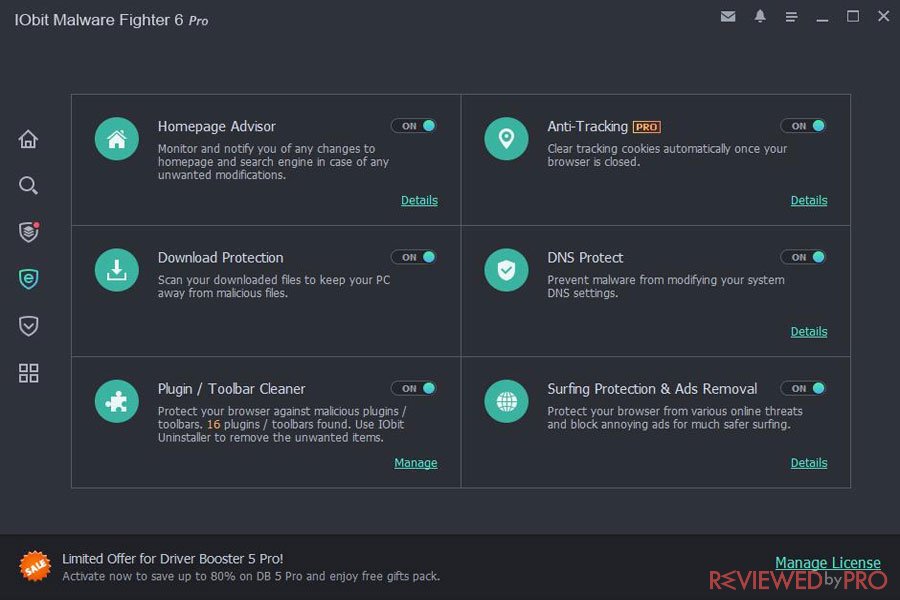The image size is (900, 600).
Task: Click 'Activate now to save up to 80%' text
Action: (251, 576)
